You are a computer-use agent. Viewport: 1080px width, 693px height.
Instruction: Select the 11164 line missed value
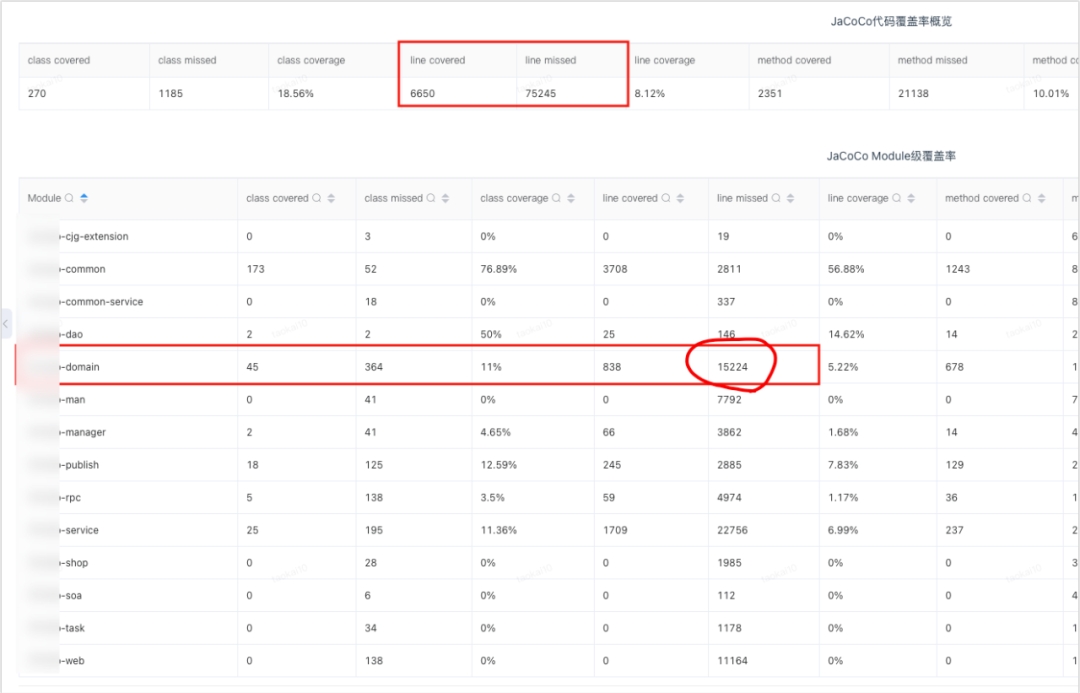[x=732, y=661]
